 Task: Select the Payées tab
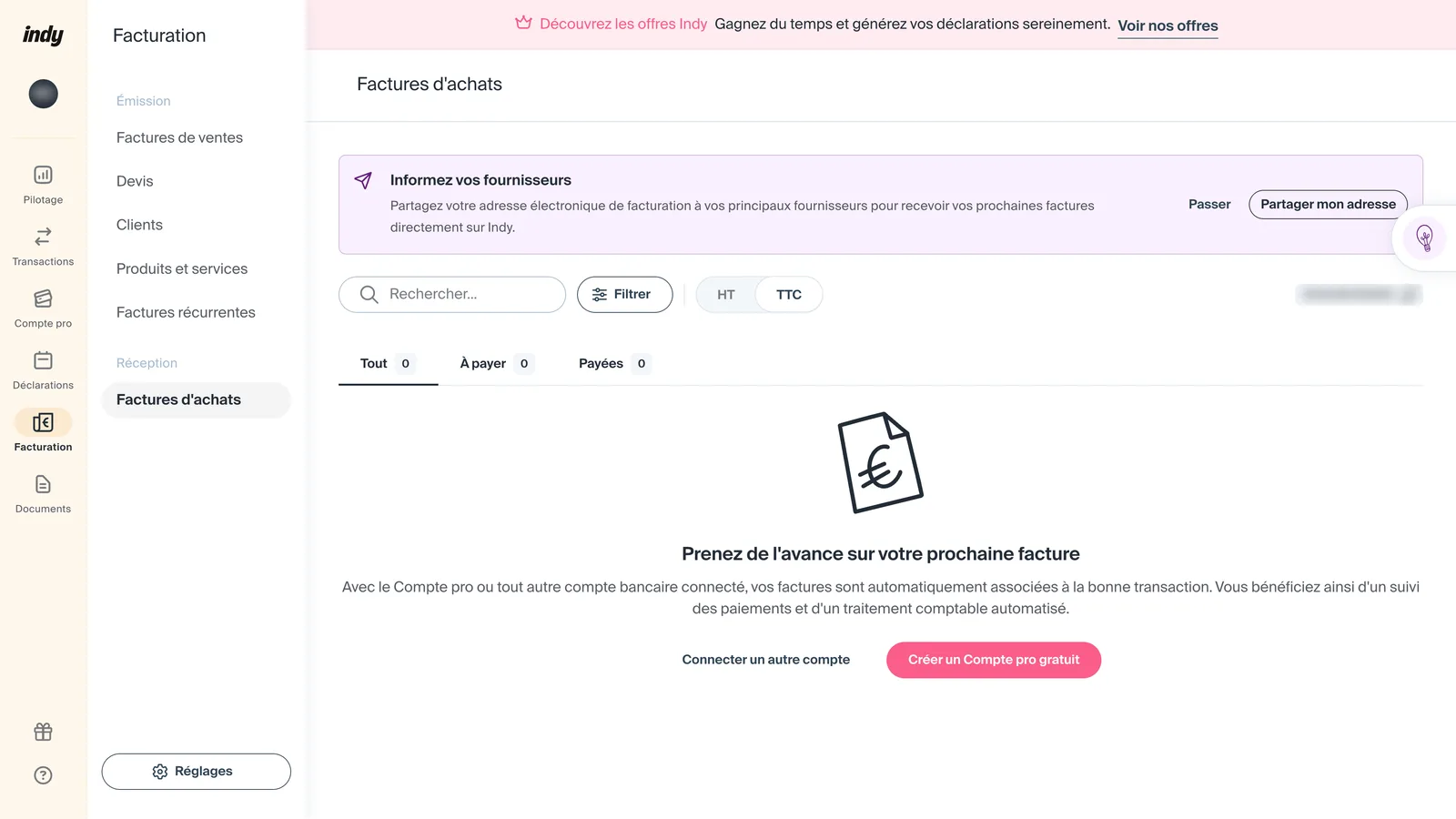click(x=614, y=363)
